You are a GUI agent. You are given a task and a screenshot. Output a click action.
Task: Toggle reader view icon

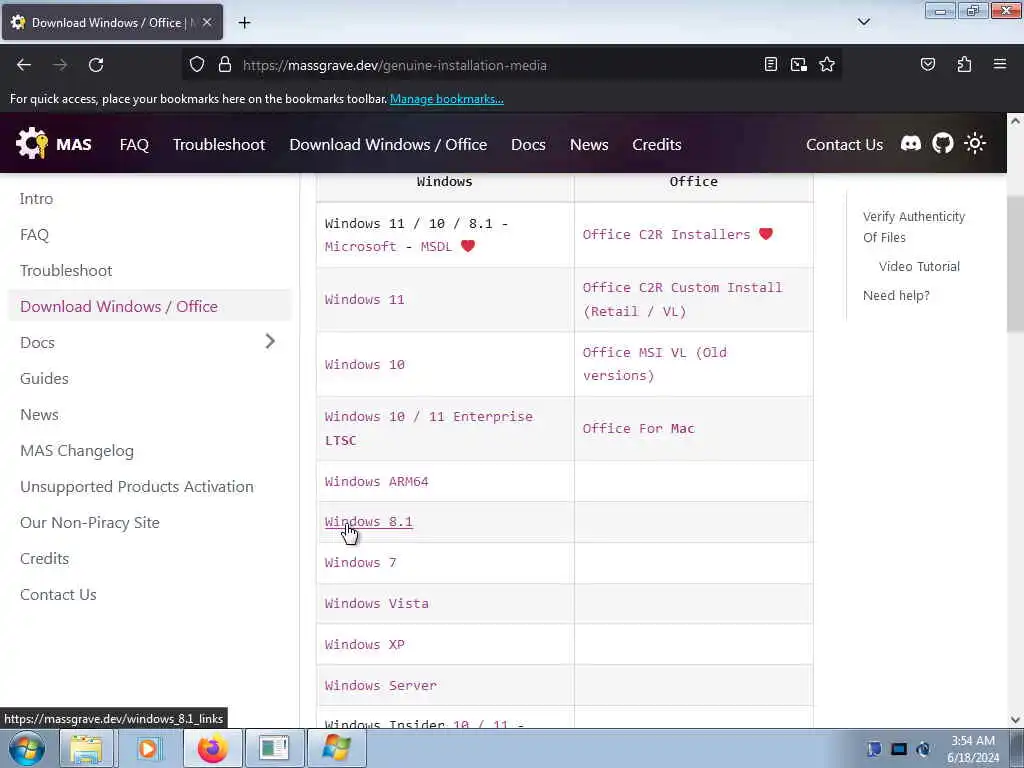[771, 64]
